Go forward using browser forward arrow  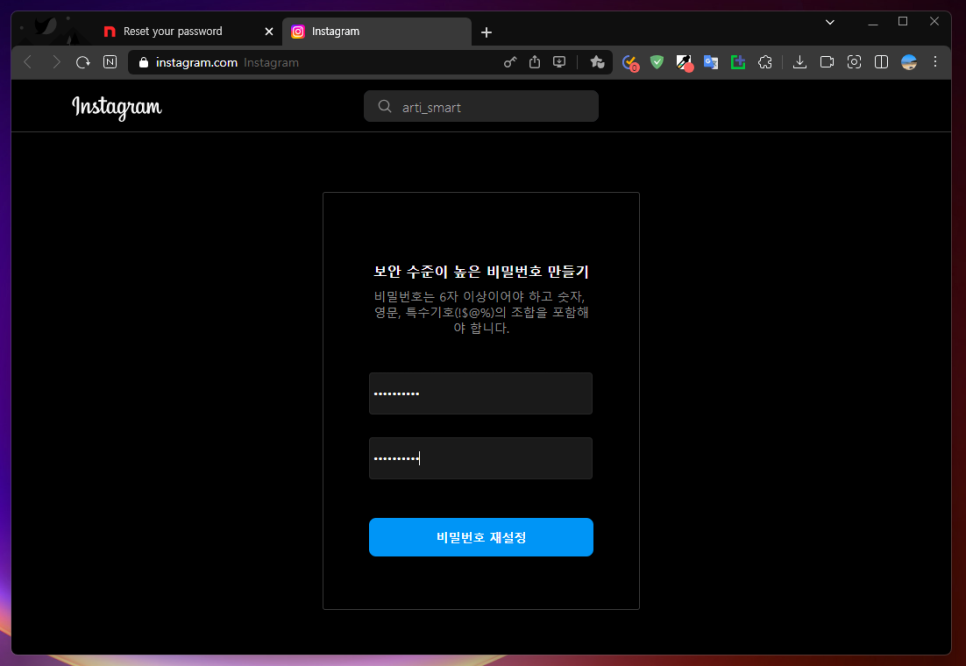click(56, 62)
